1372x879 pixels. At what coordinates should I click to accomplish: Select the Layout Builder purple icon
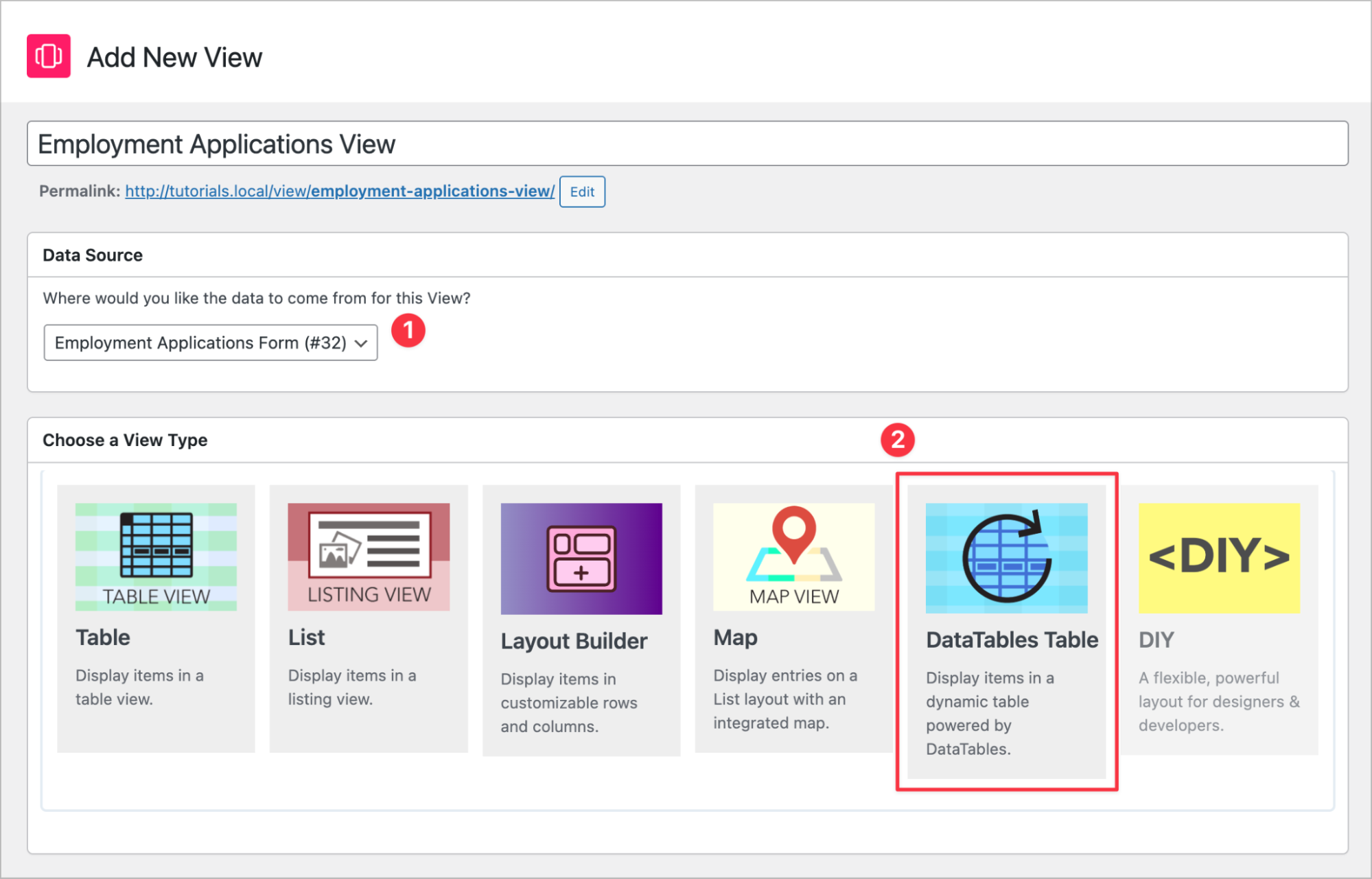pyautogui.click(x=581, y=559)
